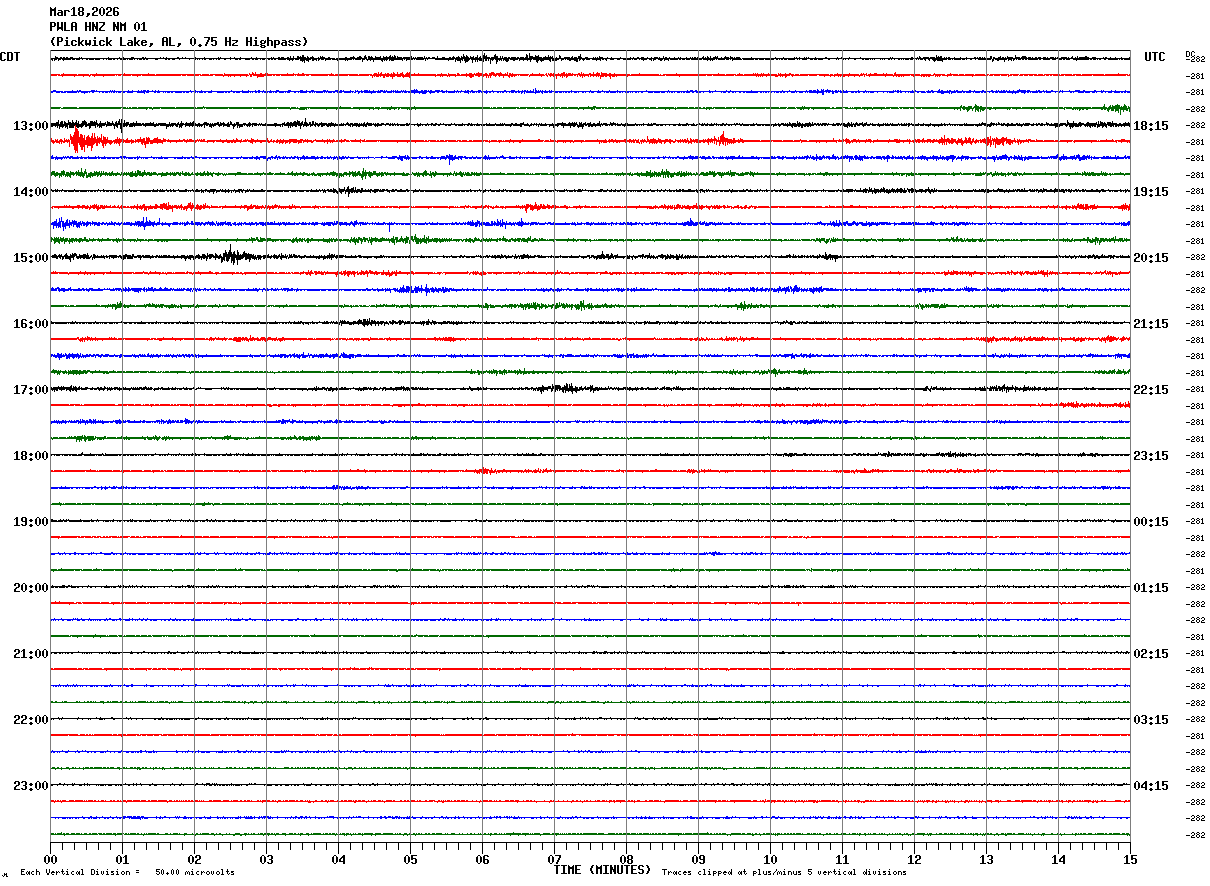Click the 04:15 UTC time label
This screenshot has width=1210, height=886.
tap(1151, 786)
